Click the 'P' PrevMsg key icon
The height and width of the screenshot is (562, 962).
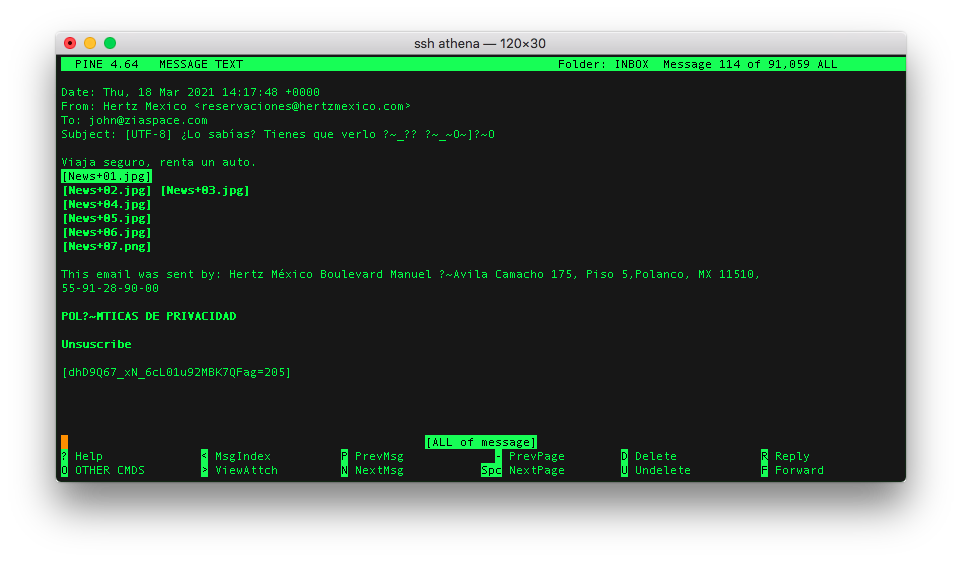(x=345, y=456)
